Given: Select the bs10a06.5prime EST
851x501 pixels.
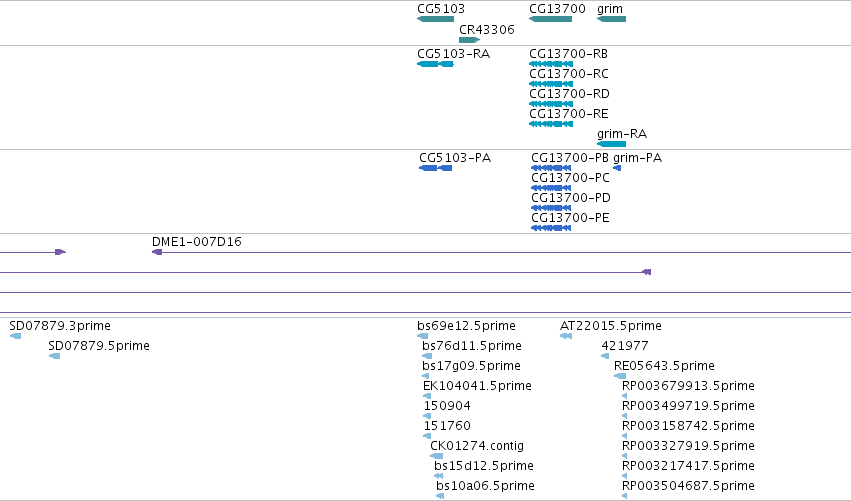Looking at the screenshot, I should pos(440,496).
